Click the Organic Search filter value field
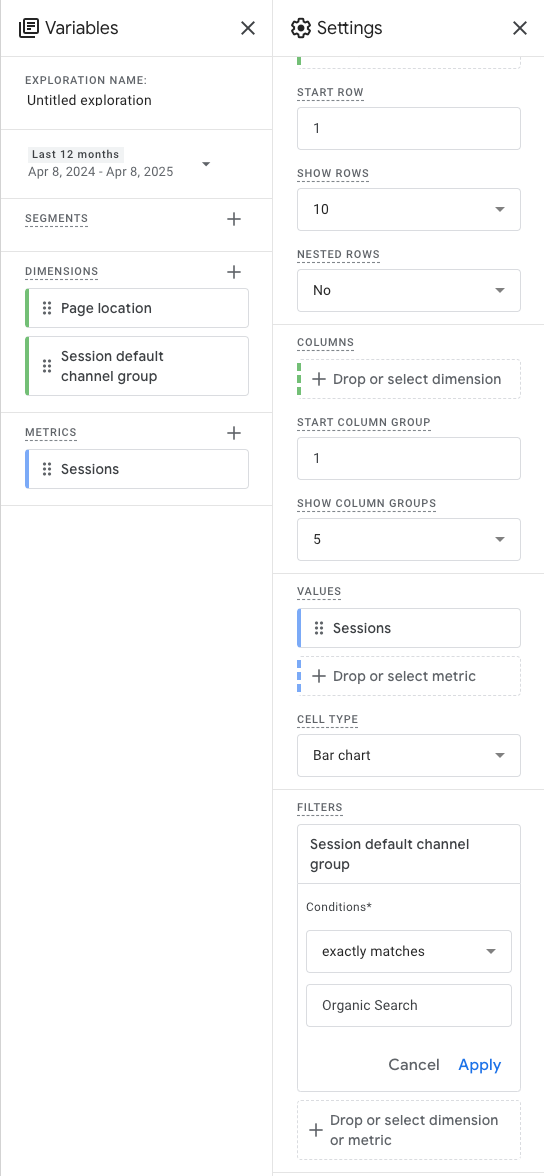The height and width of the screenshot is (1176, 544). pos(409,1005)
